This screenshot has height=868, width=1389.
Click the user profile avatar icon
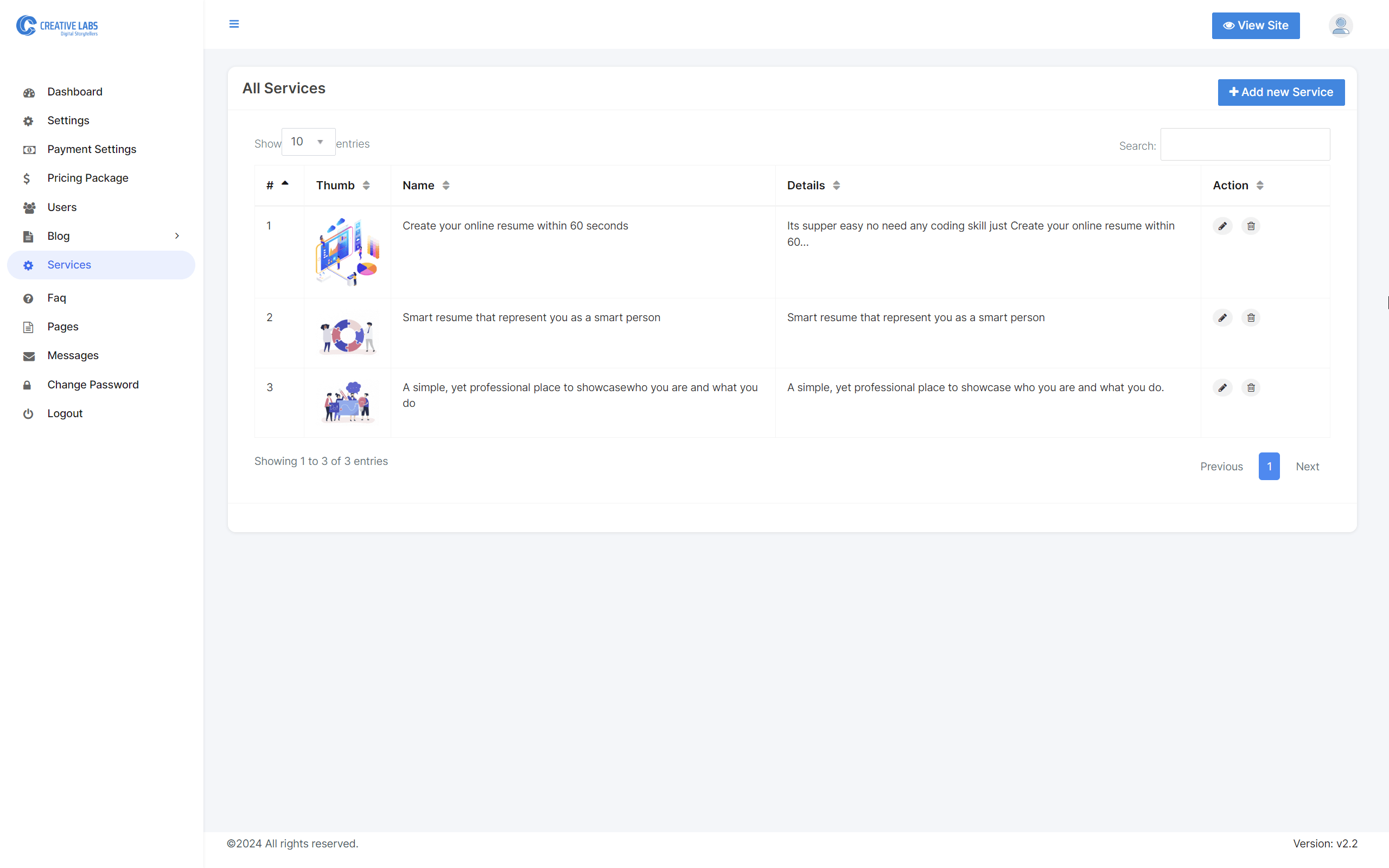coord(1340,25)
